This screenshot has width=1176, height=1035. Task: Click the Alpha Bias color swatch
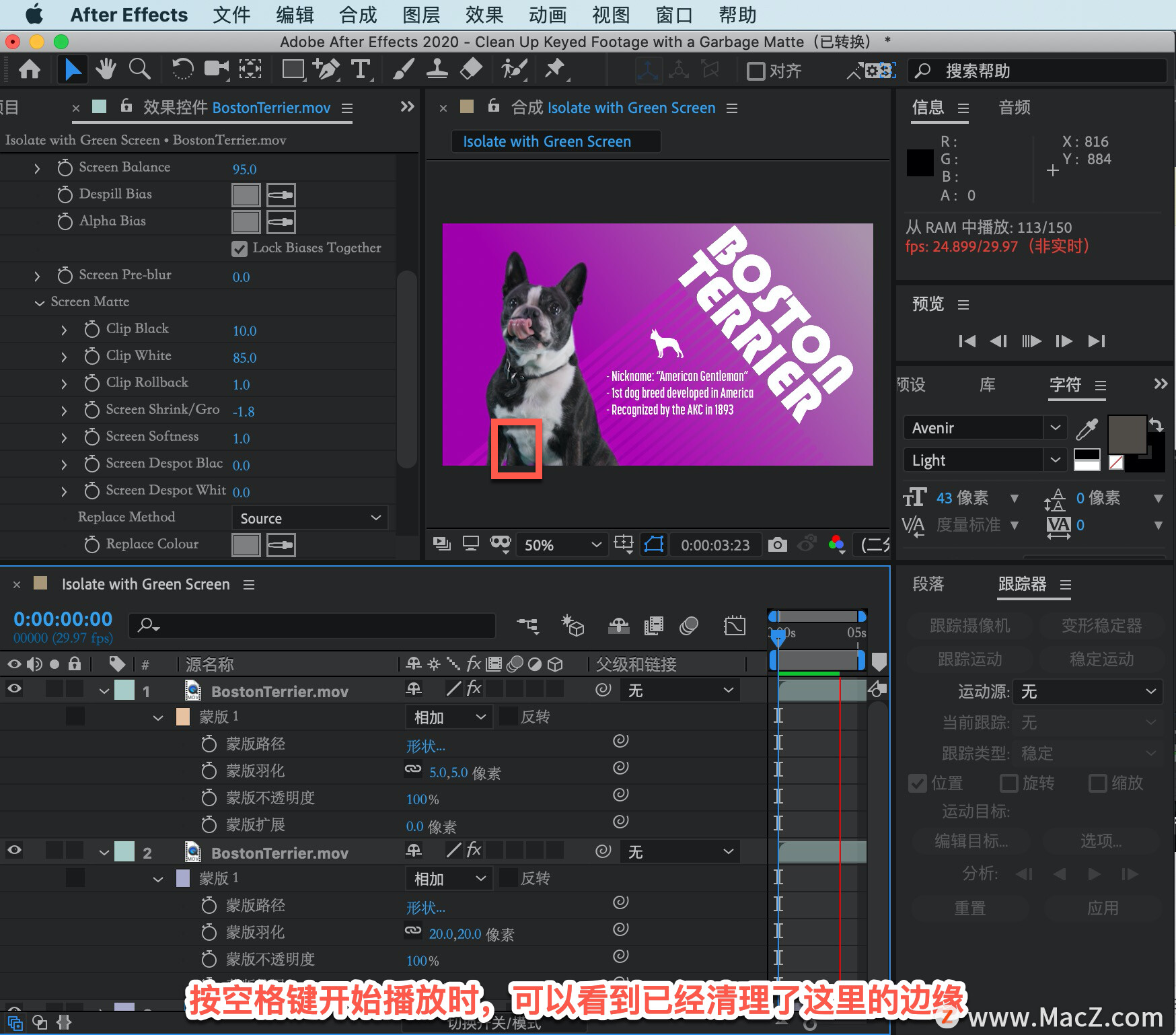tap(246, 222)
